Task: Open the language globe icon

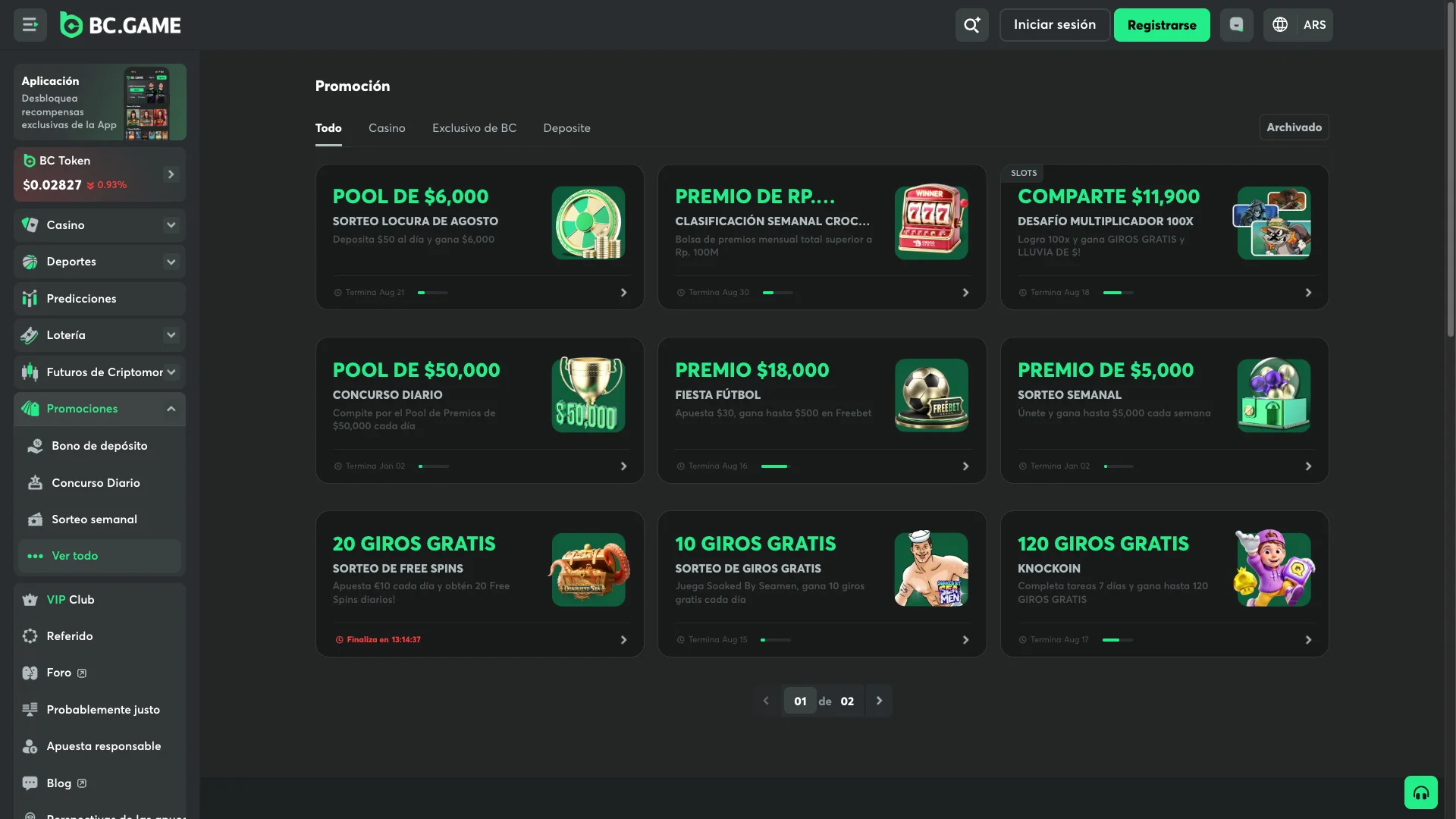Action: pyautogui.click(x=1280, y=25)
